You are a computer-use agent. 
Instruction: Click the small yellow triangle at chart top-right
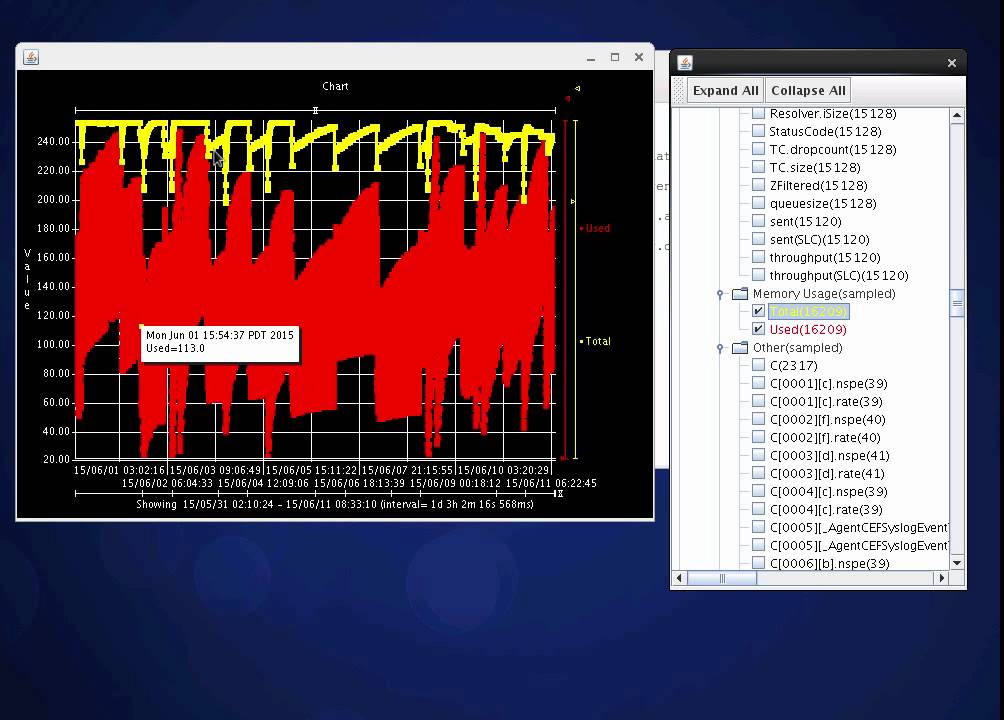[x=578, y=88]
